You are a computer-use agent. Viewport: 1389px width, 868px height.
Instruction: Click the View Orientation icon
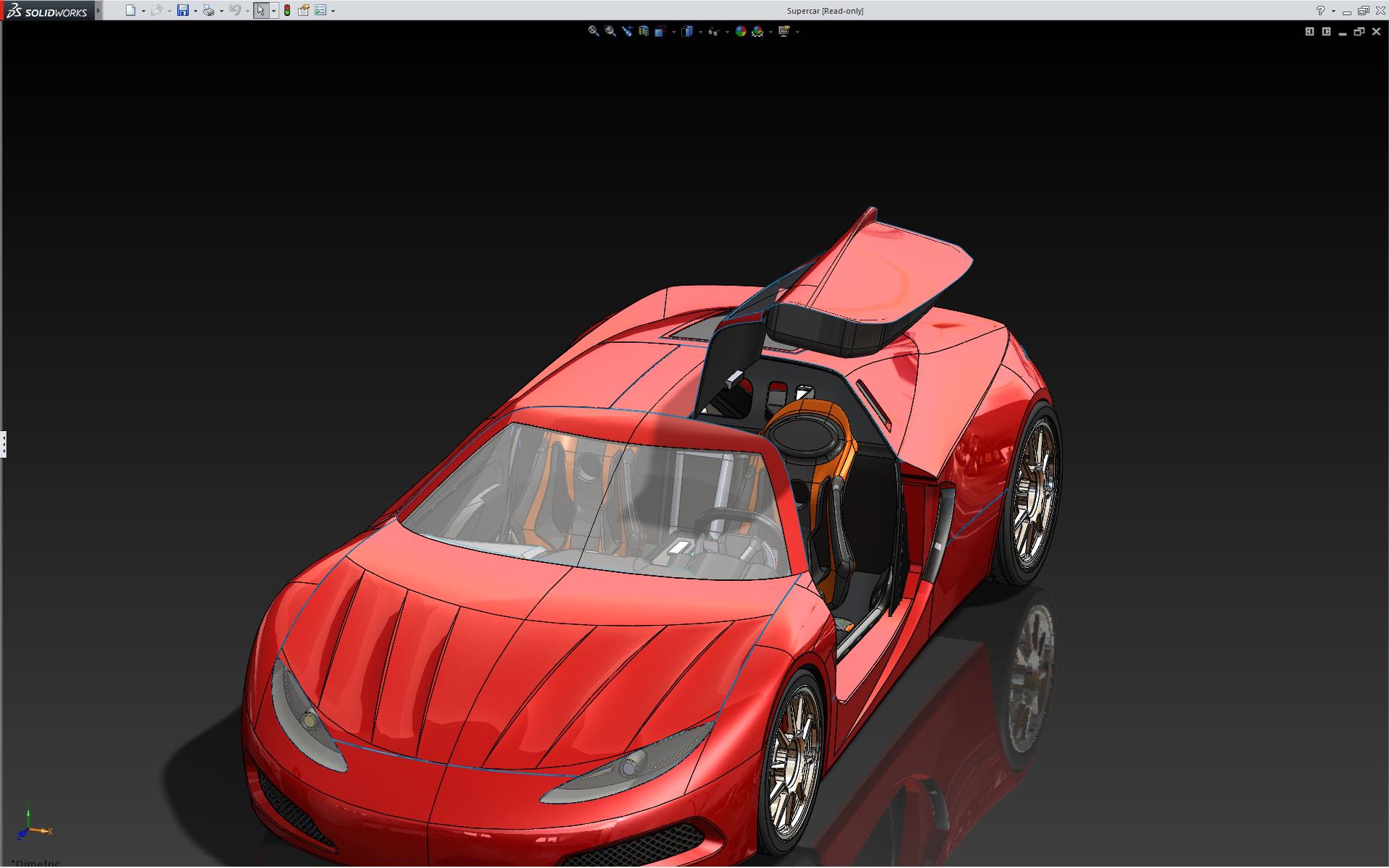click(660, 31)
